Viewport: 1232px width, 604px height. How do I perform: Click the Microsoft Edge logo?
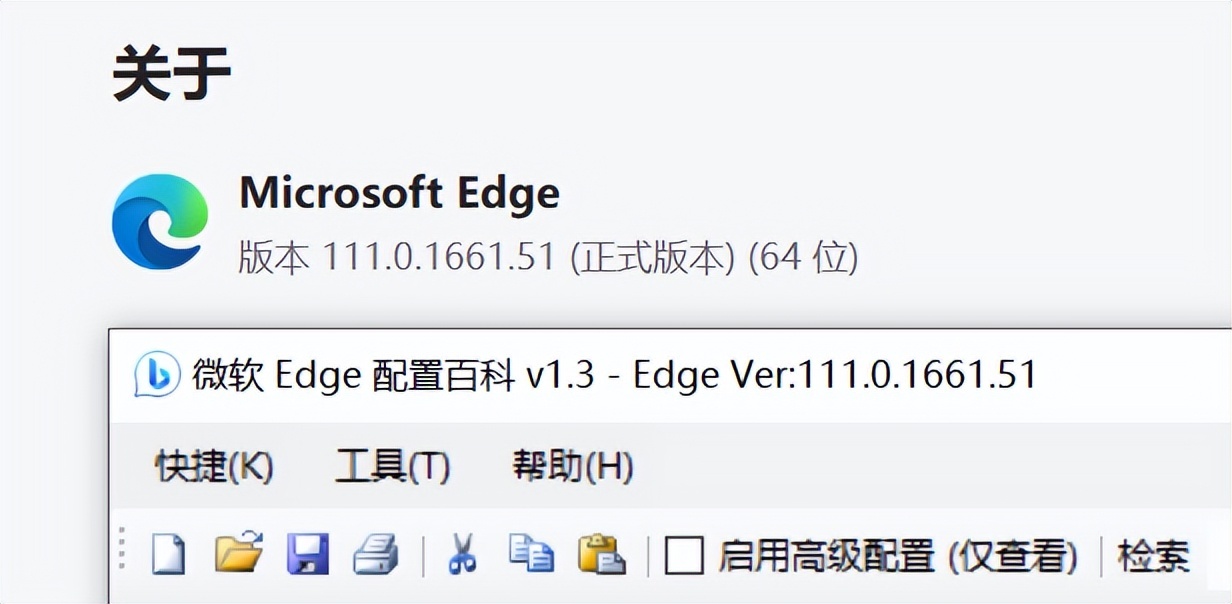pyautogui.click(x=160, y=222)
